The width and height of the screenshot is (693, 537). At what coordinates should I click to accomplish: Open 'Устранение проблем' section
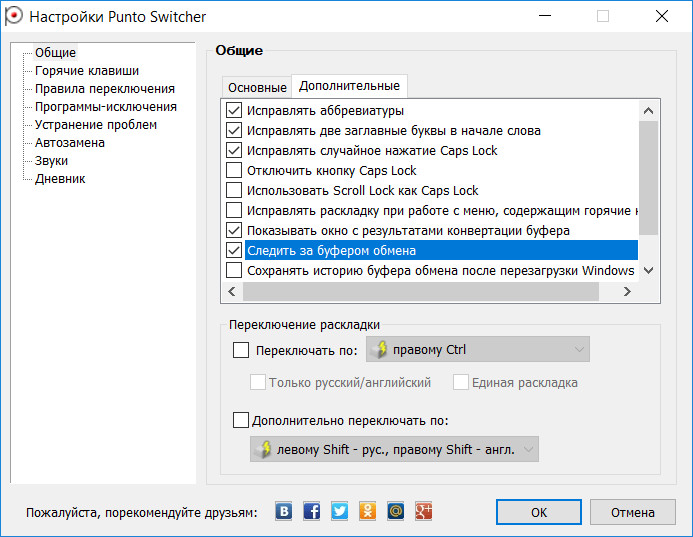point(96,125)
